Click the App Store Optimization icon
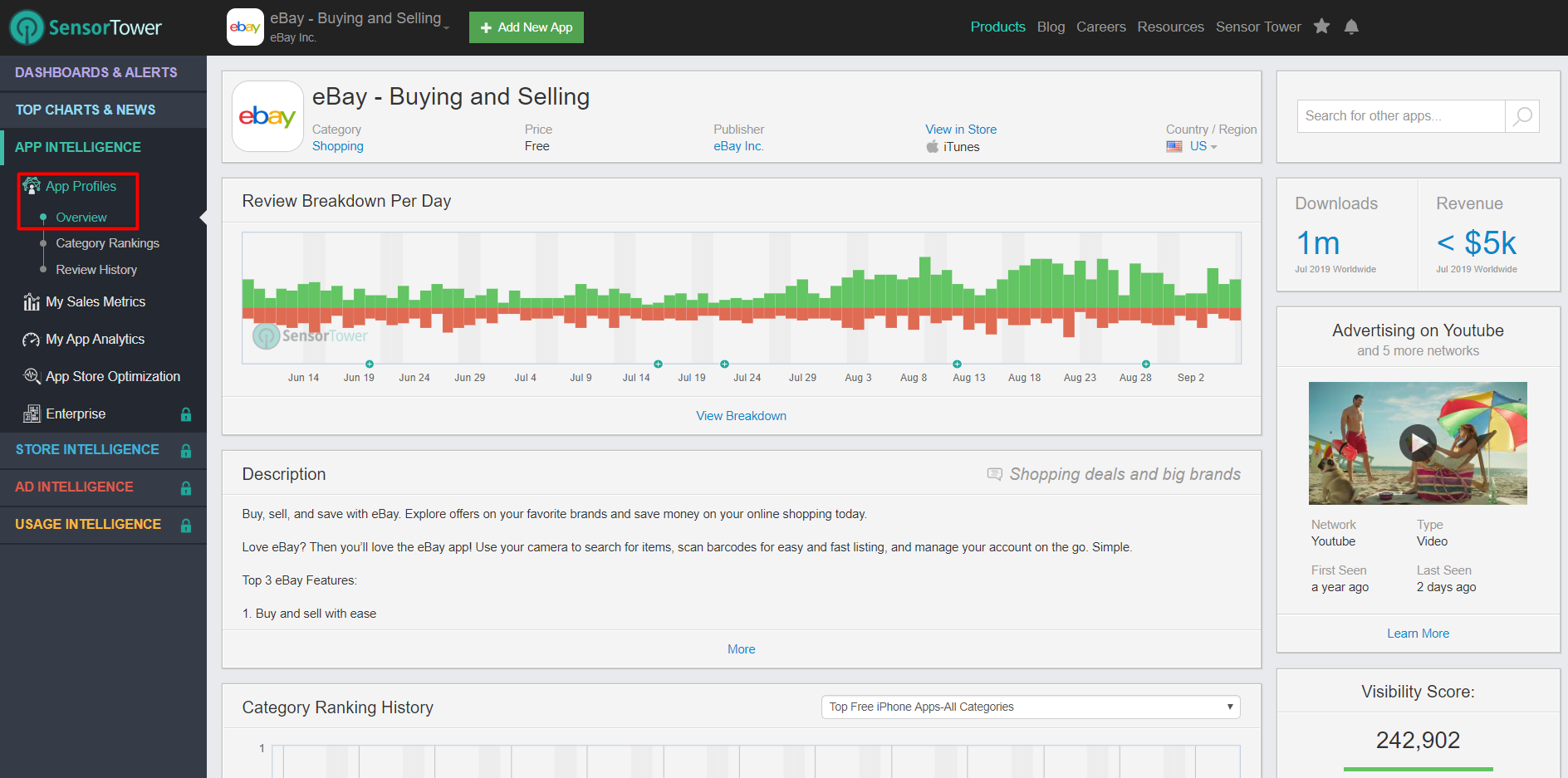This screenshot has width=1568, height=778. [x=32, y=376]
